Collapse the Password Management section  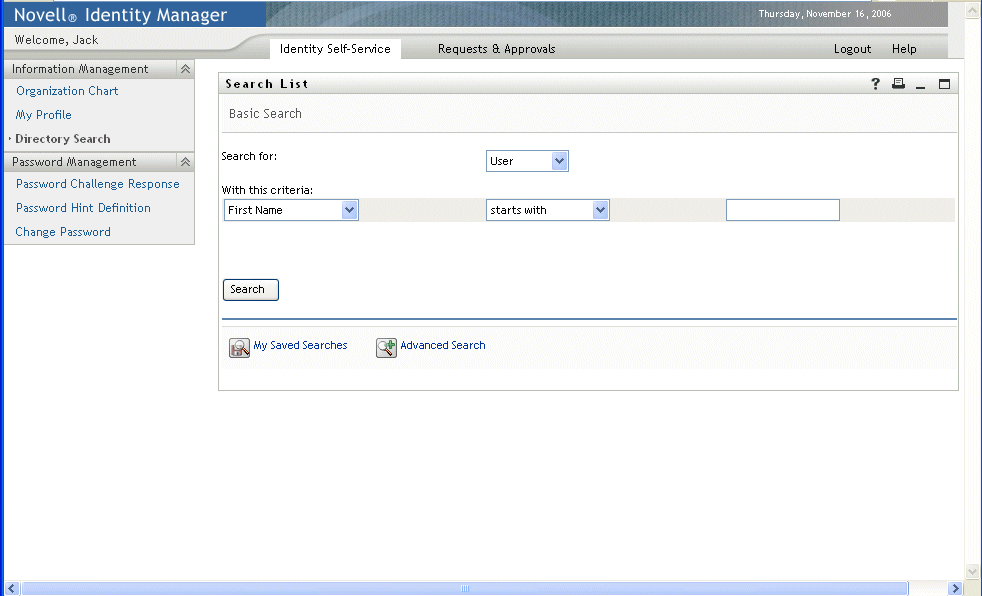(185, 162)
